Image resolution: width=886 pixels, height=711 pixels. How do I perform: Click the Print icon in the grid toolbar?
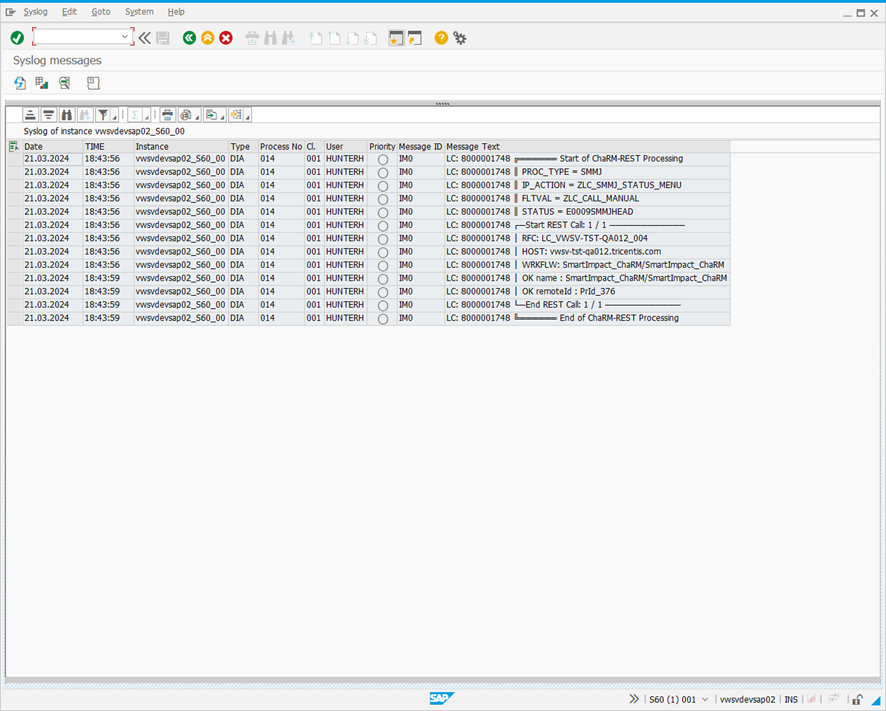[168, 115]
